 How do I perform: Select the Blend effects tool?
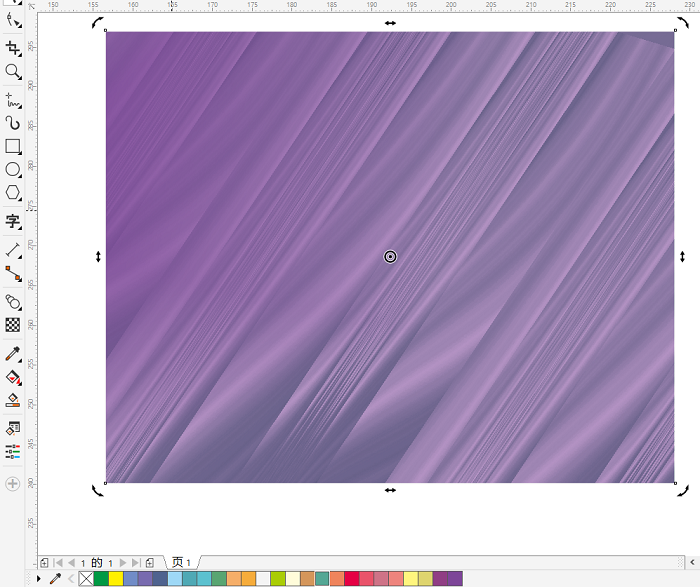pos(12,302)
